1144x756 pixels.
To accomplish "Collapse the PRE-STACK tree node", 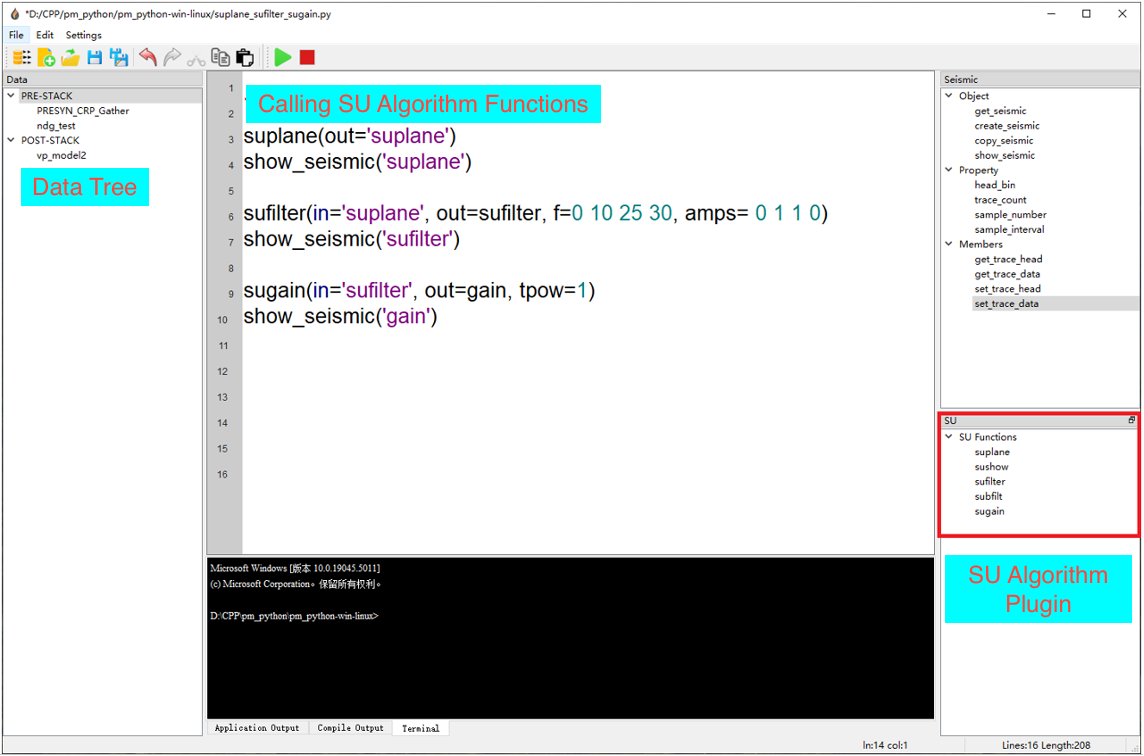I will pos(12,96).
